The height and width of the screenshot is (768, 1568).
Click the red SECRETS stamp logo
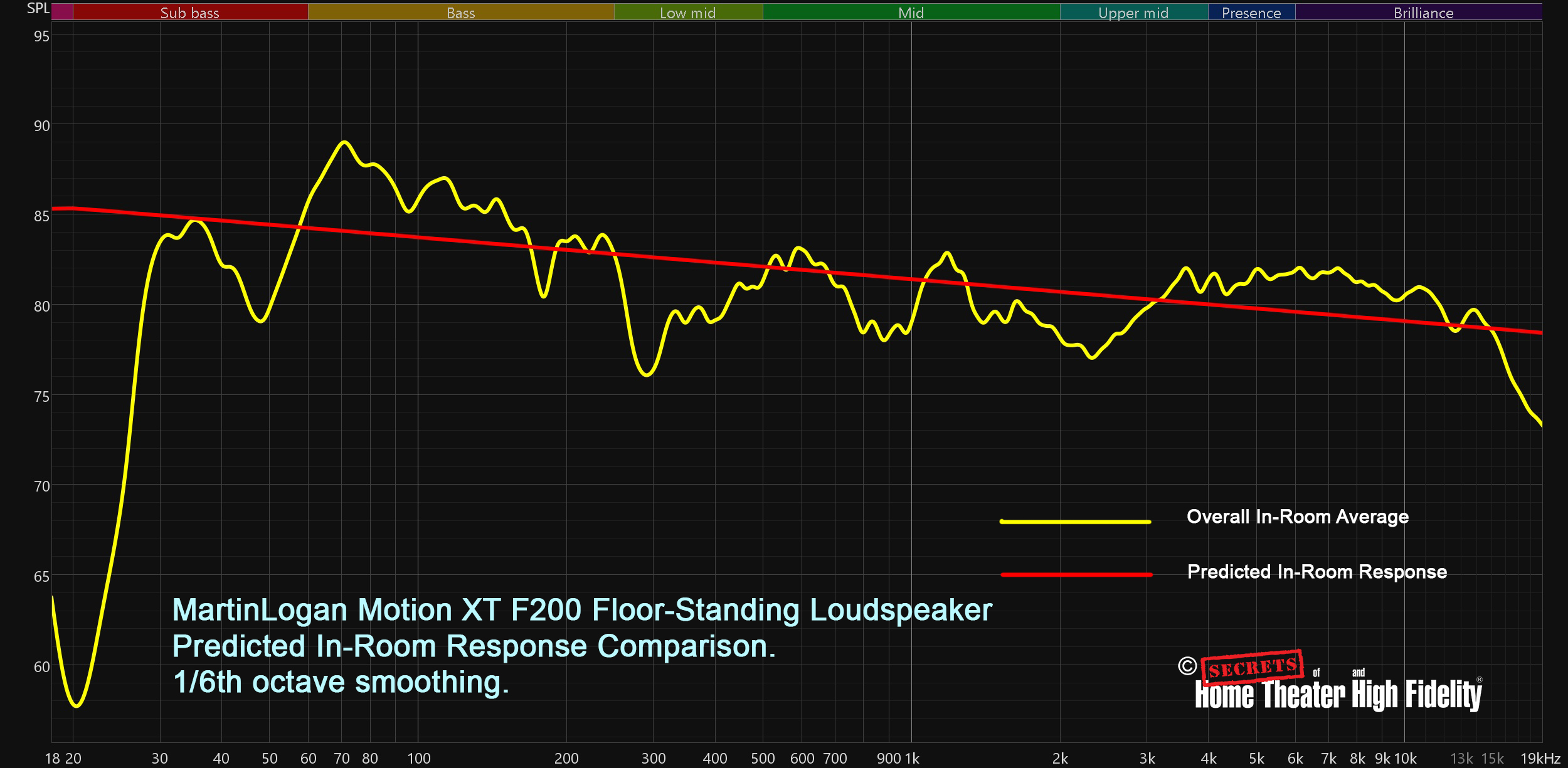click(1253, 668)
